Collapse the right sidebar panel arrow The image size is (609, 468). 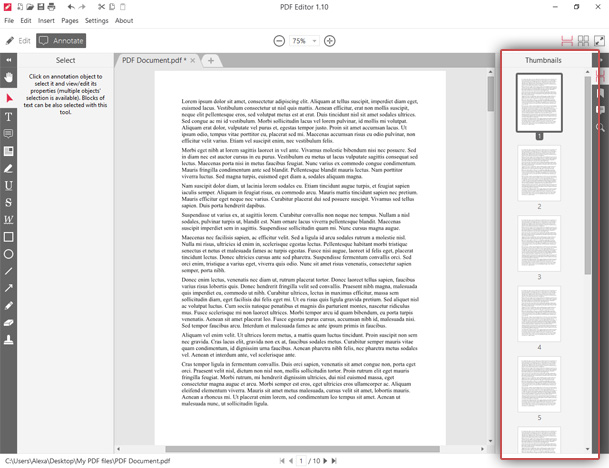[600, 60]
